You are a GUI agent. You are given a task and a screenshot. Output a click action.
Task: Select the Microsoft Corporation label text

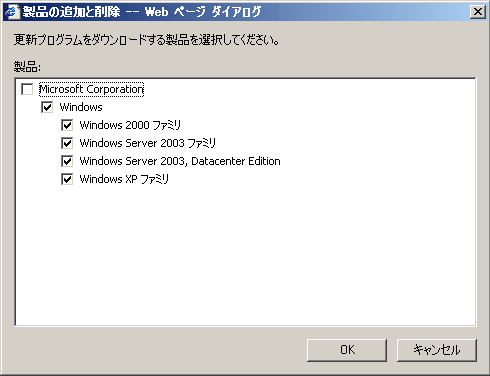91,89
